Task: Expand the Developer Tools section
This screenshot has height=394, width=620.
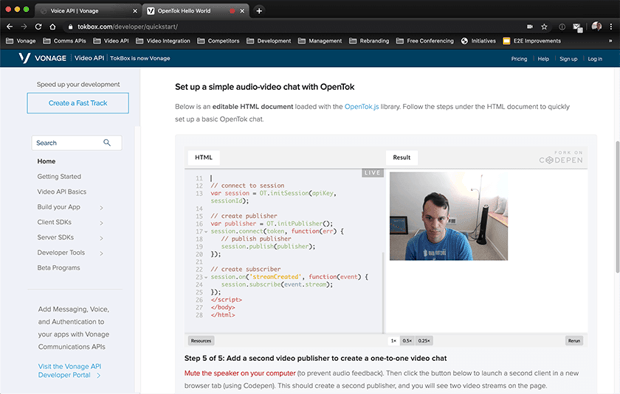Action: 101,253
